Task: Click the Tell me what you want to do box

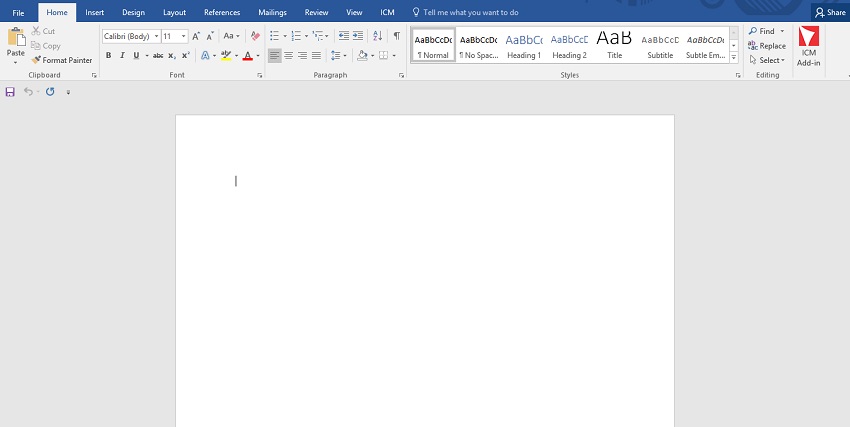Action: 470,12
